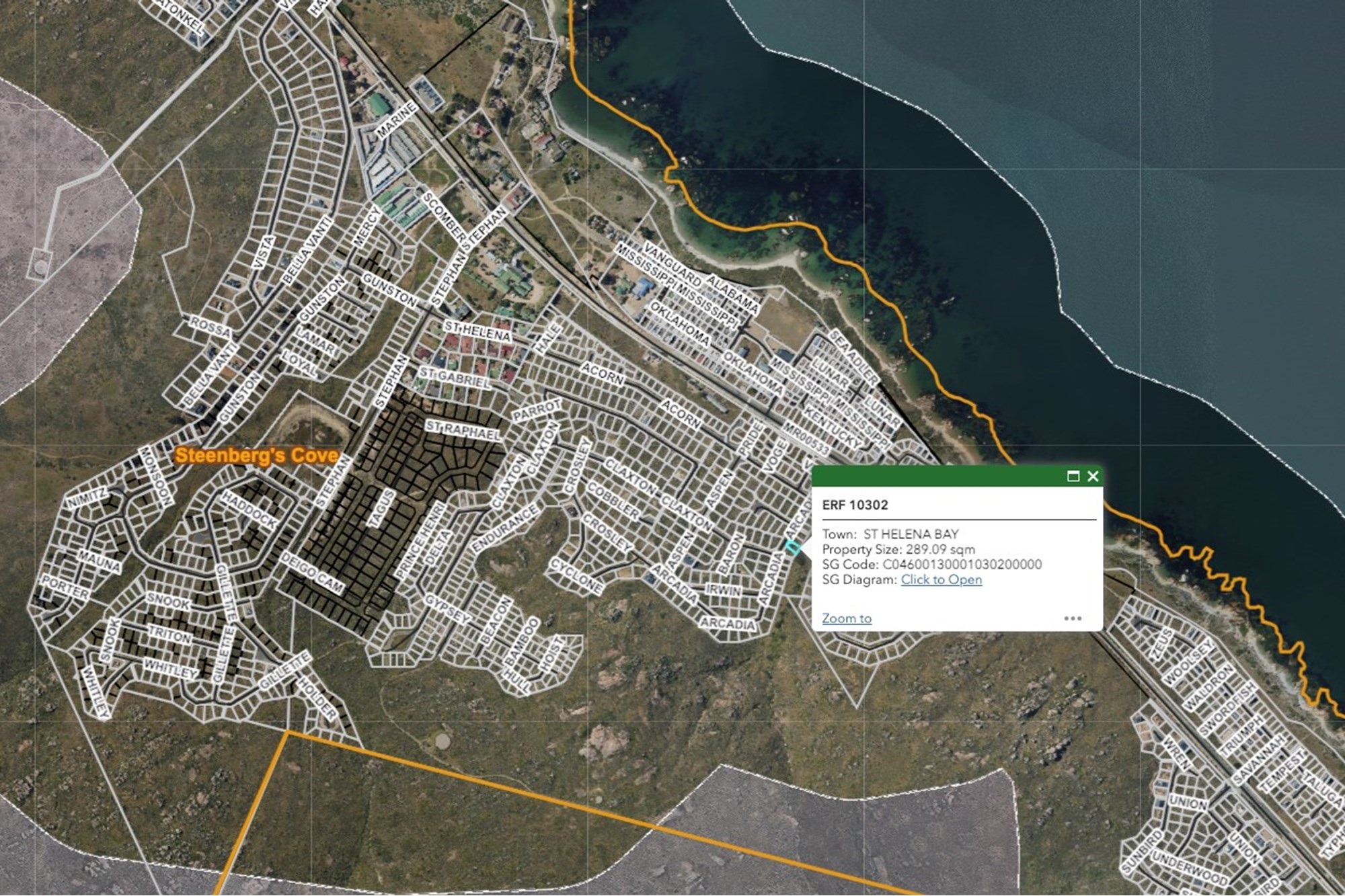This screenshot has height=896, width=1345.
Task: Click the VANGUARD street label
Action: coord(672,264)
